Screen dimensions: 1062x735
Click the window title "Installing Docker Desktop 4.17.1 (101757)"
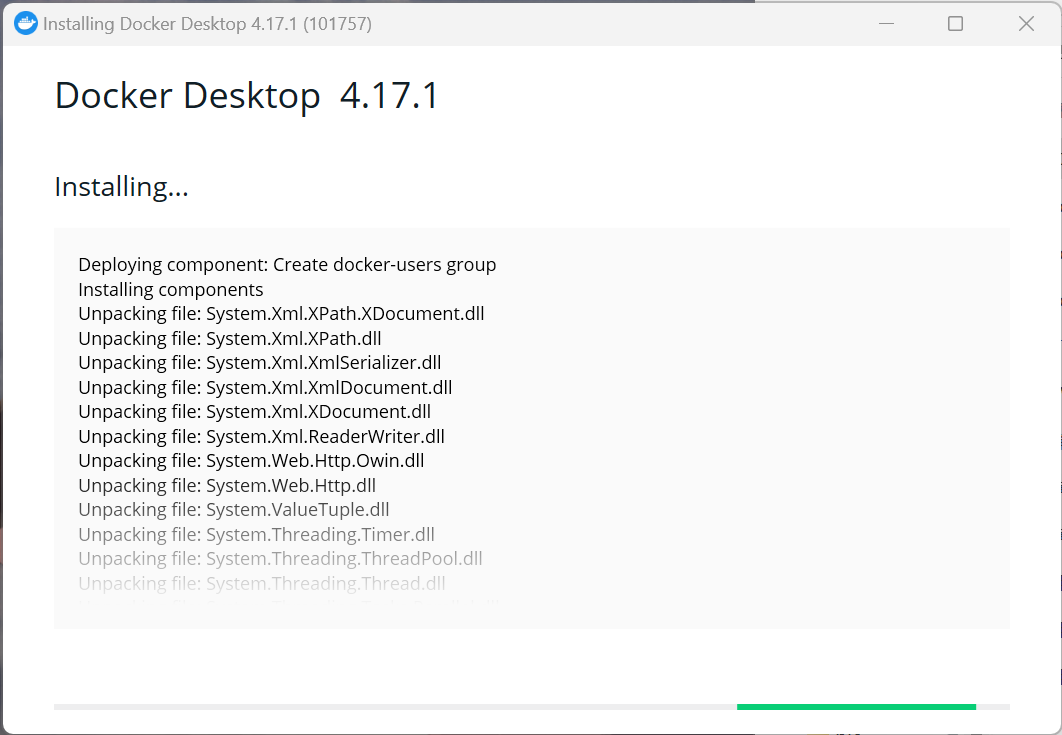pos(207,24)
